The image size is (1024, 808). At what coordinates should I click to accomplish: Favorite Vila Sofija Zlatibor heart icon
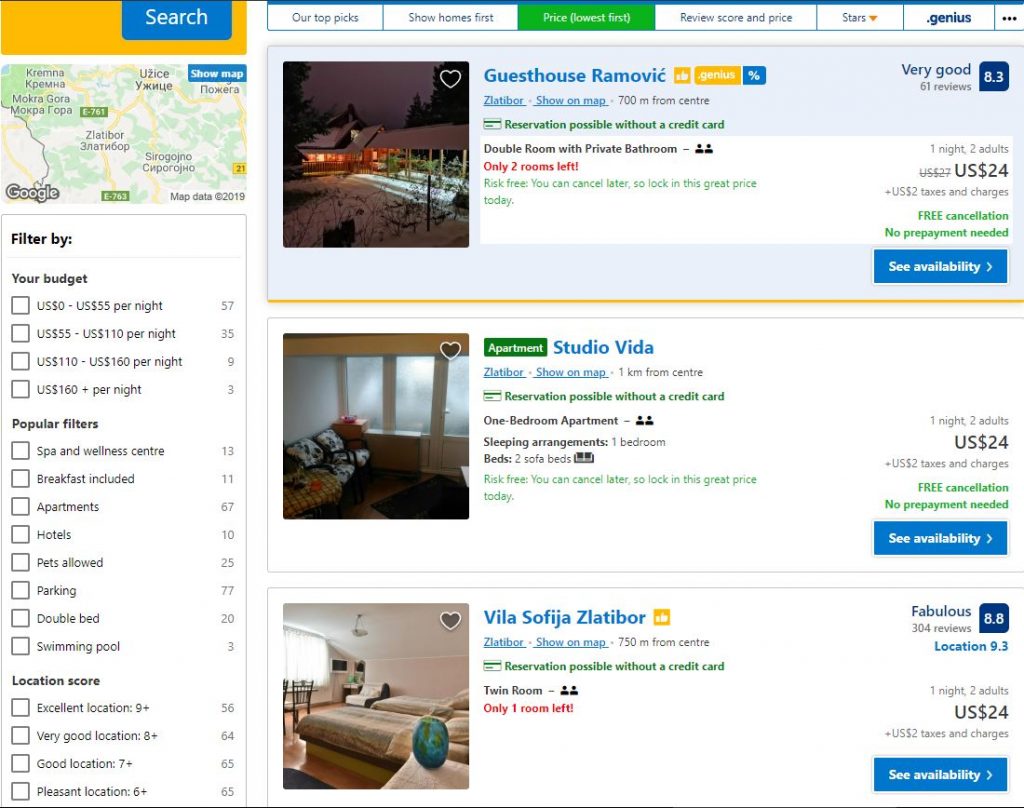point(450,621)
